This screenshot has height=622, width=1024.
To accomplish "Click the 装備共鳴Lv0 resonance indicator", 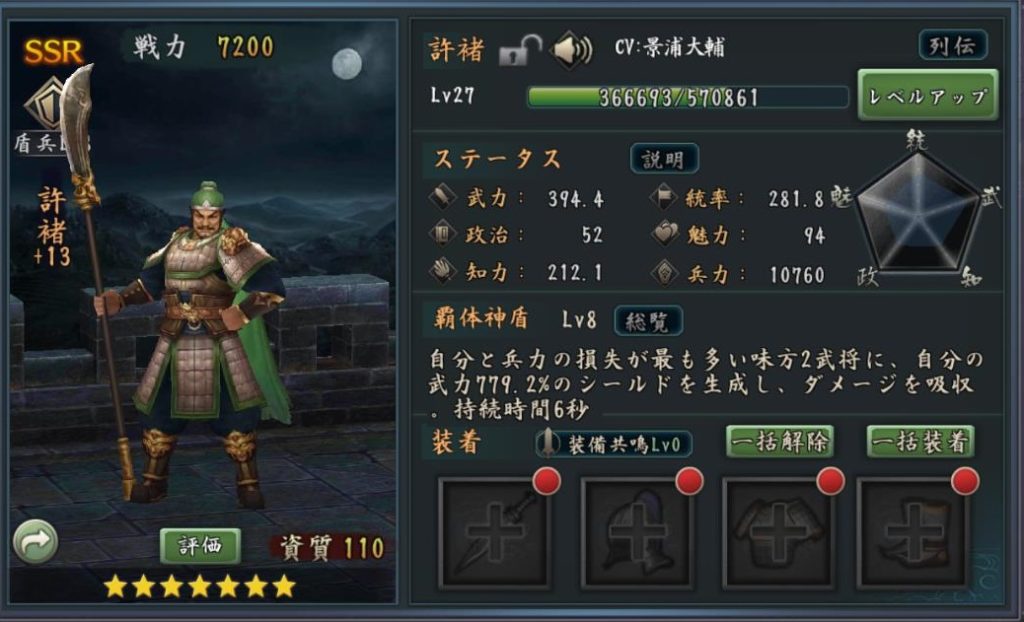I will pos(613,444).
